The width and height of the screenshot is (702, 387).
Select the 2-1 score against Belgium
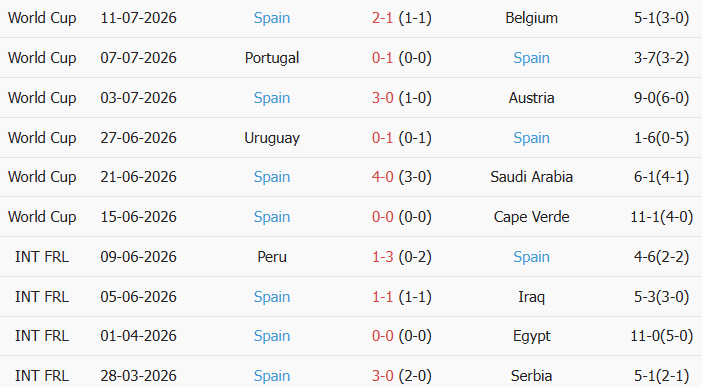(382, 18)
